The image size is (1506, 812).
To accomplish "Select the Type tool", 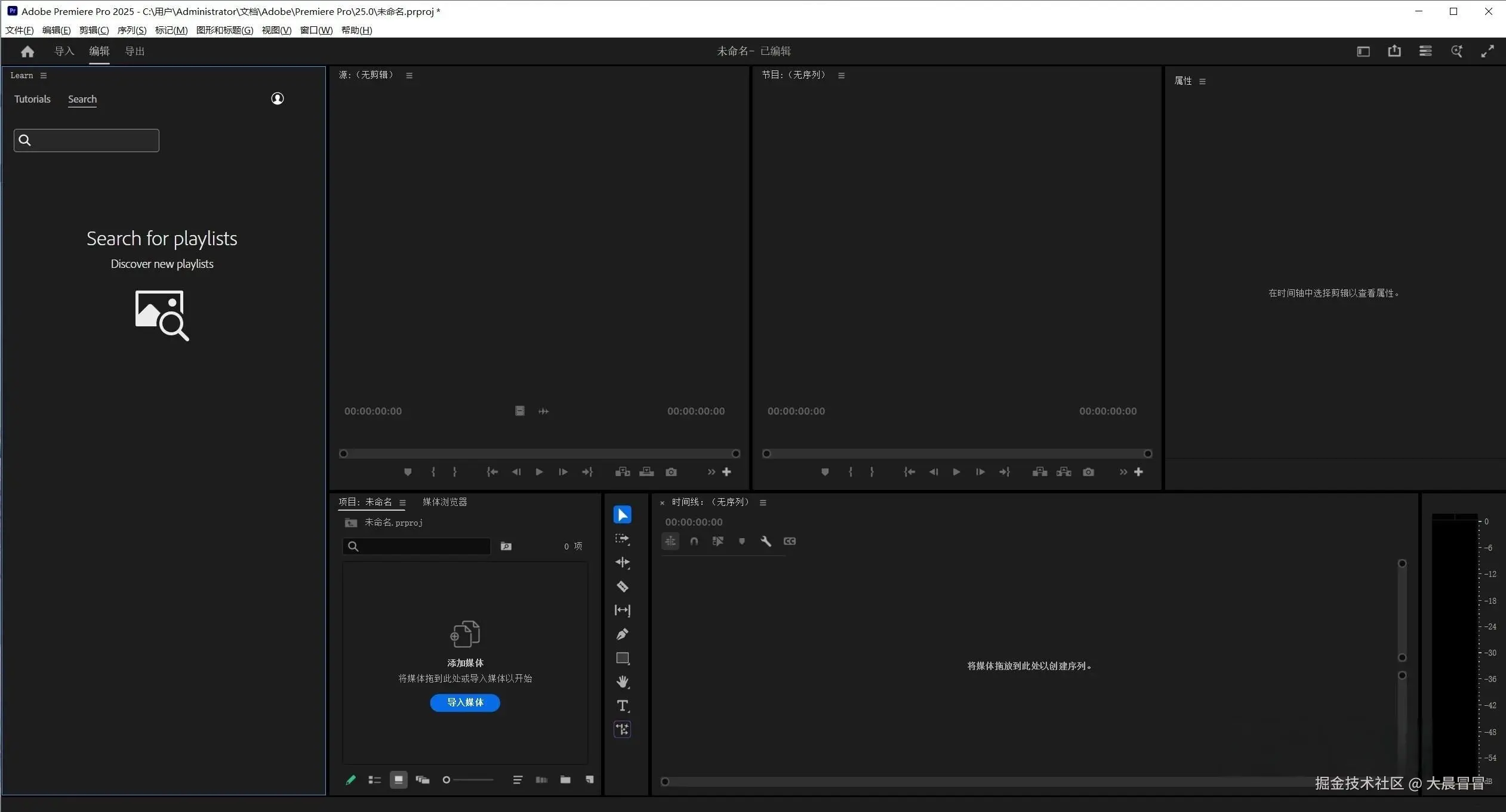I will [x=622, y=706].
